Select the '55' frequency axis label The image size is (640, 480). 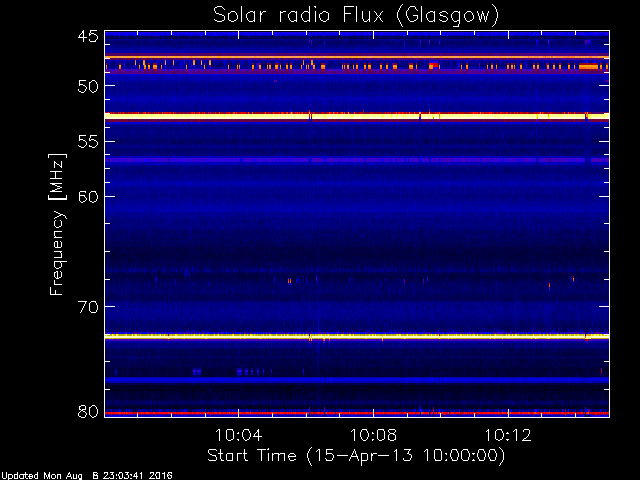pos(88,142)
